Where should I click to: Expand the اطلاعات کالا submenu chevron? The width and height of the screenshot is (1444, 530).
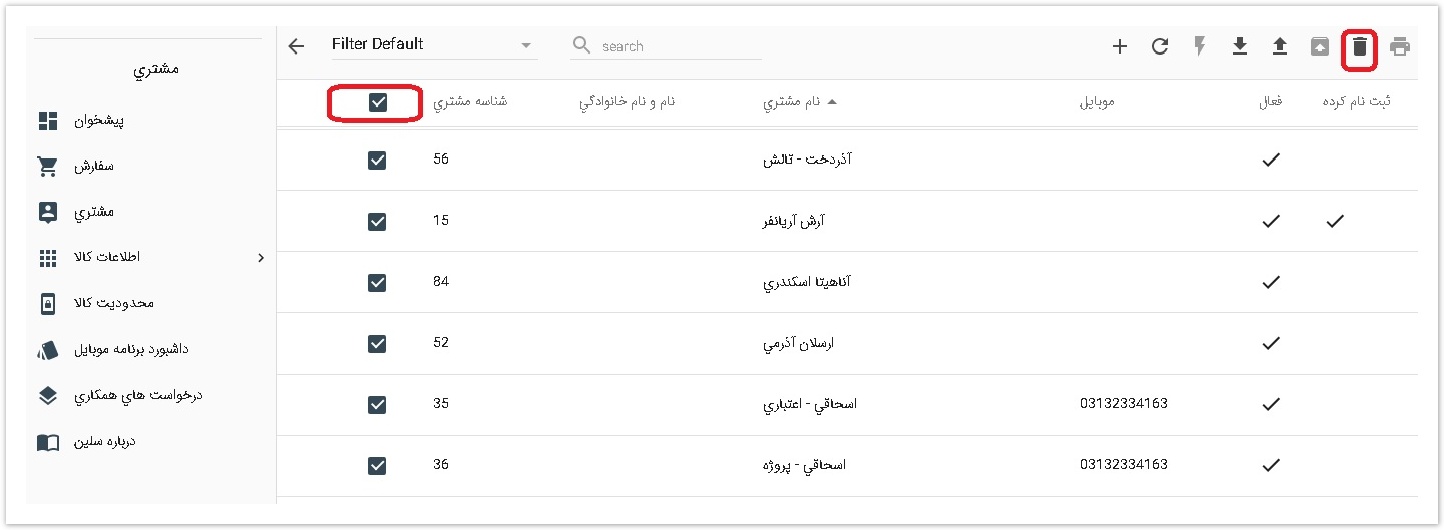coord(261,258)
